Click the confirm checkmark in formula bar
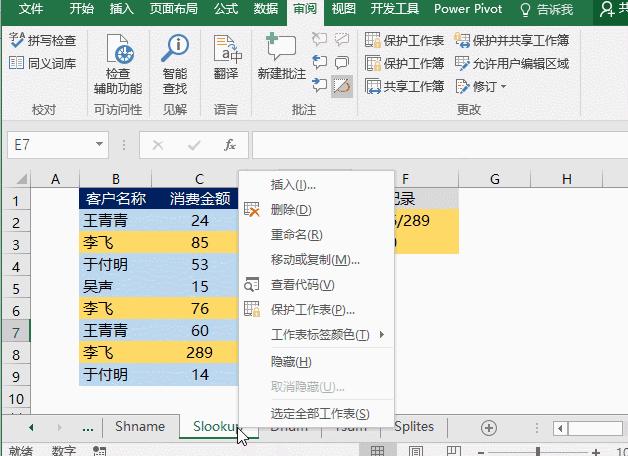 pyautogui.click(x=194, y=145)
